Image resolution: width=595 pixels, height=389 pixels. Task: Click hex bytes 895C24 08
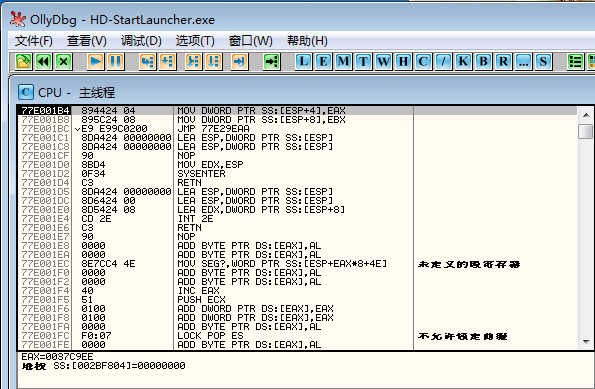(108, 120)
